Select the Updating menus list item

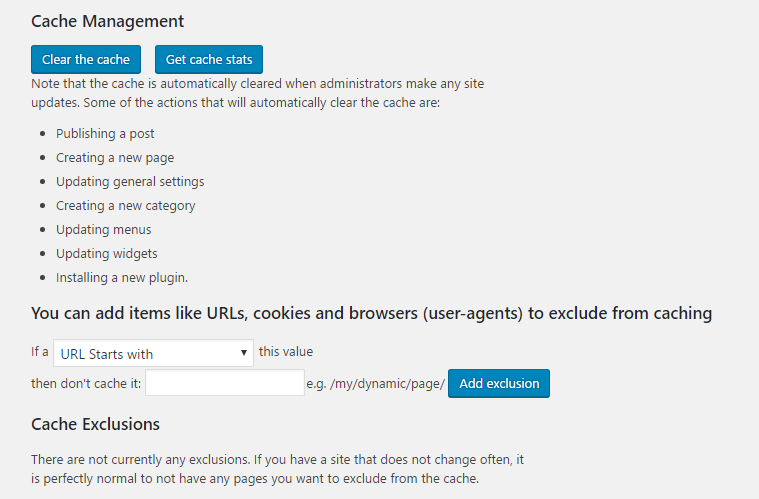[104, 229]
